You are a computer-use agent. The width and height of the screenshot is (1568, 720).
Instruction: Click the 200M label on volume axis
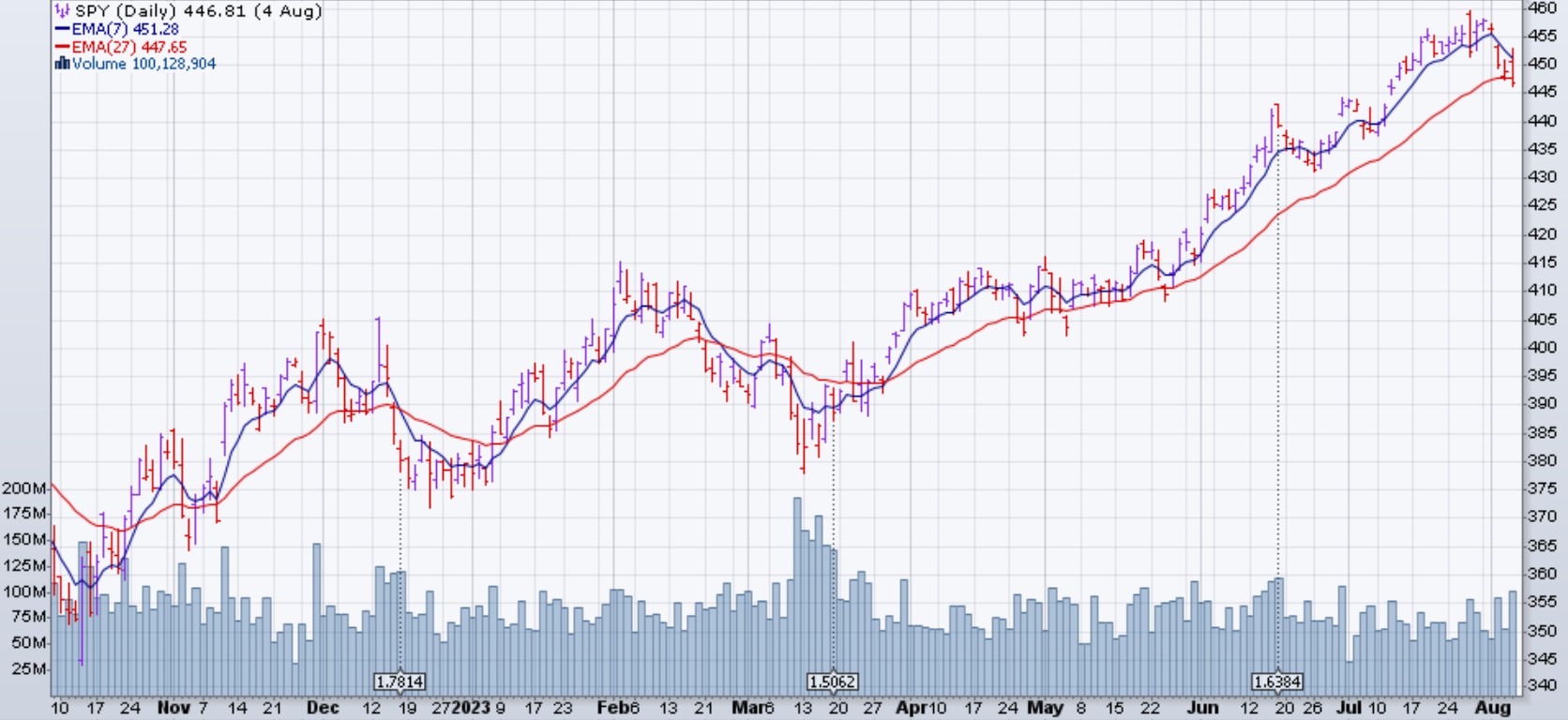[x=24, y=488]
